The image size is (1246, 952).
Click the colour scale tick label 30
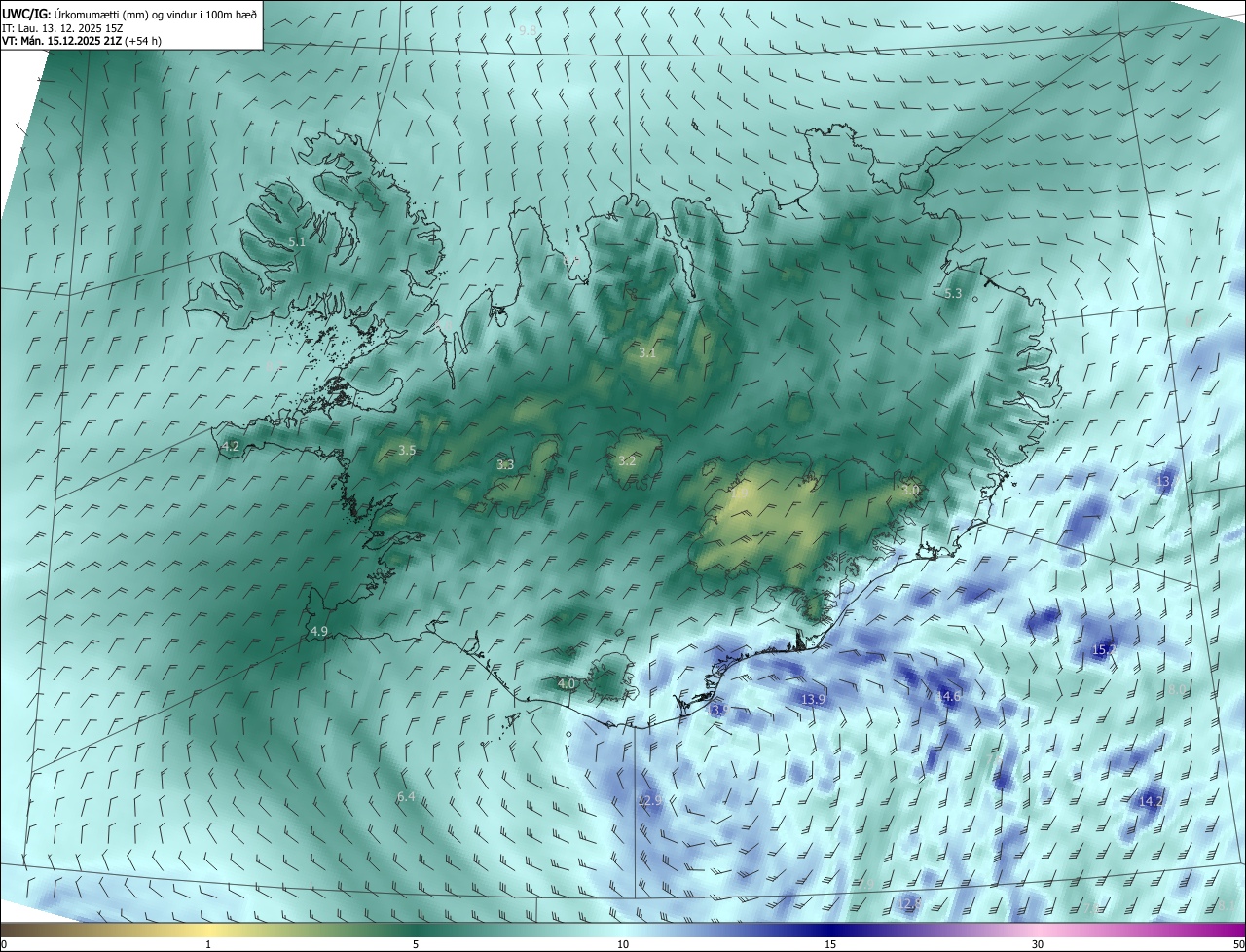coord(1038,944)
